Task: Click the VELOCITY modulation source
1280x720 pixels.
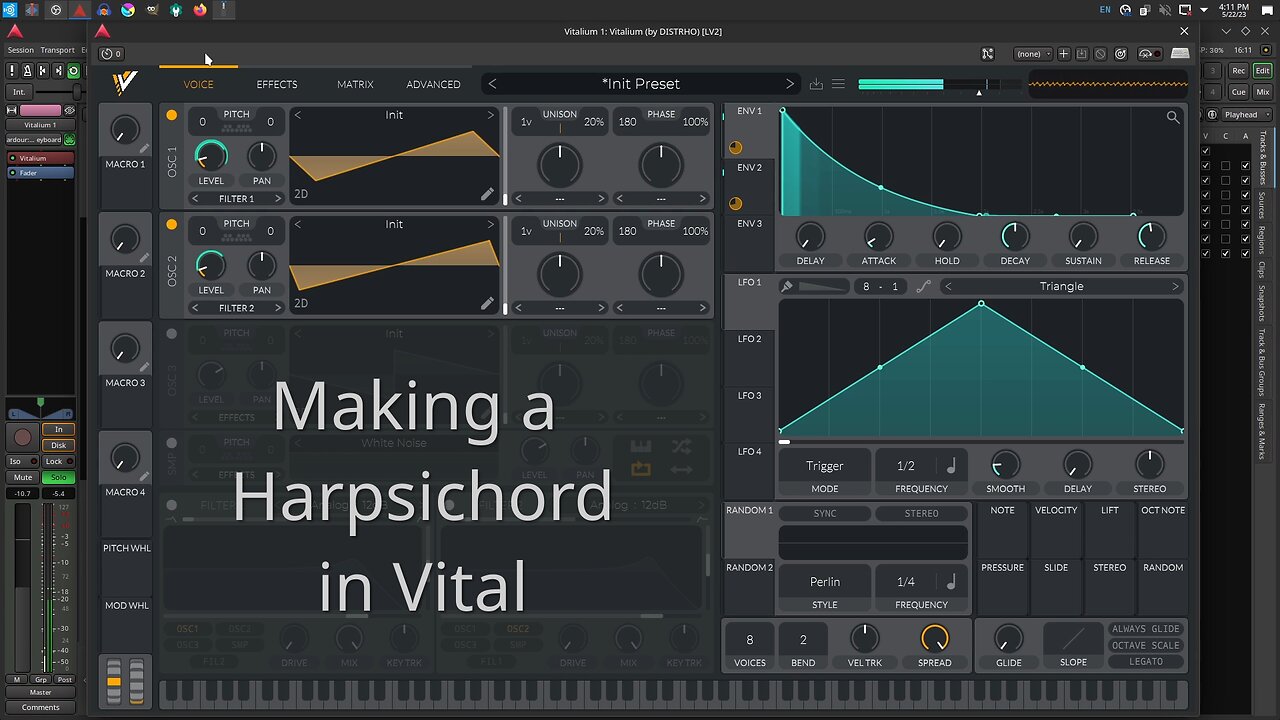Action: tap(1056, 530)
